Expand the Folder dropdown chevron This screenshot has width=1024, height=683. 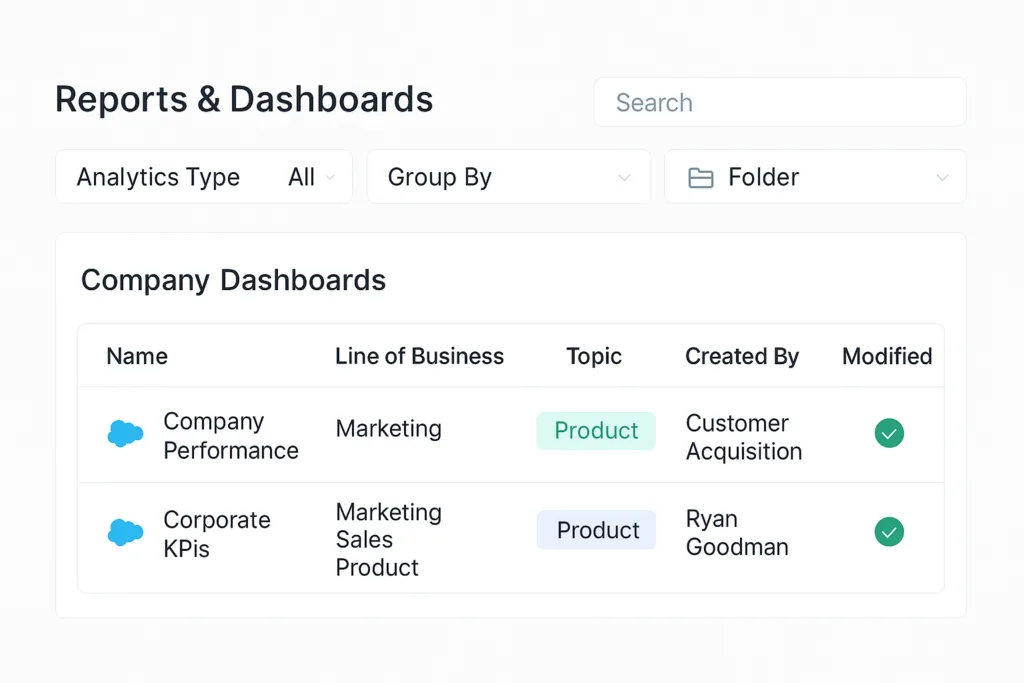[941, 178]
